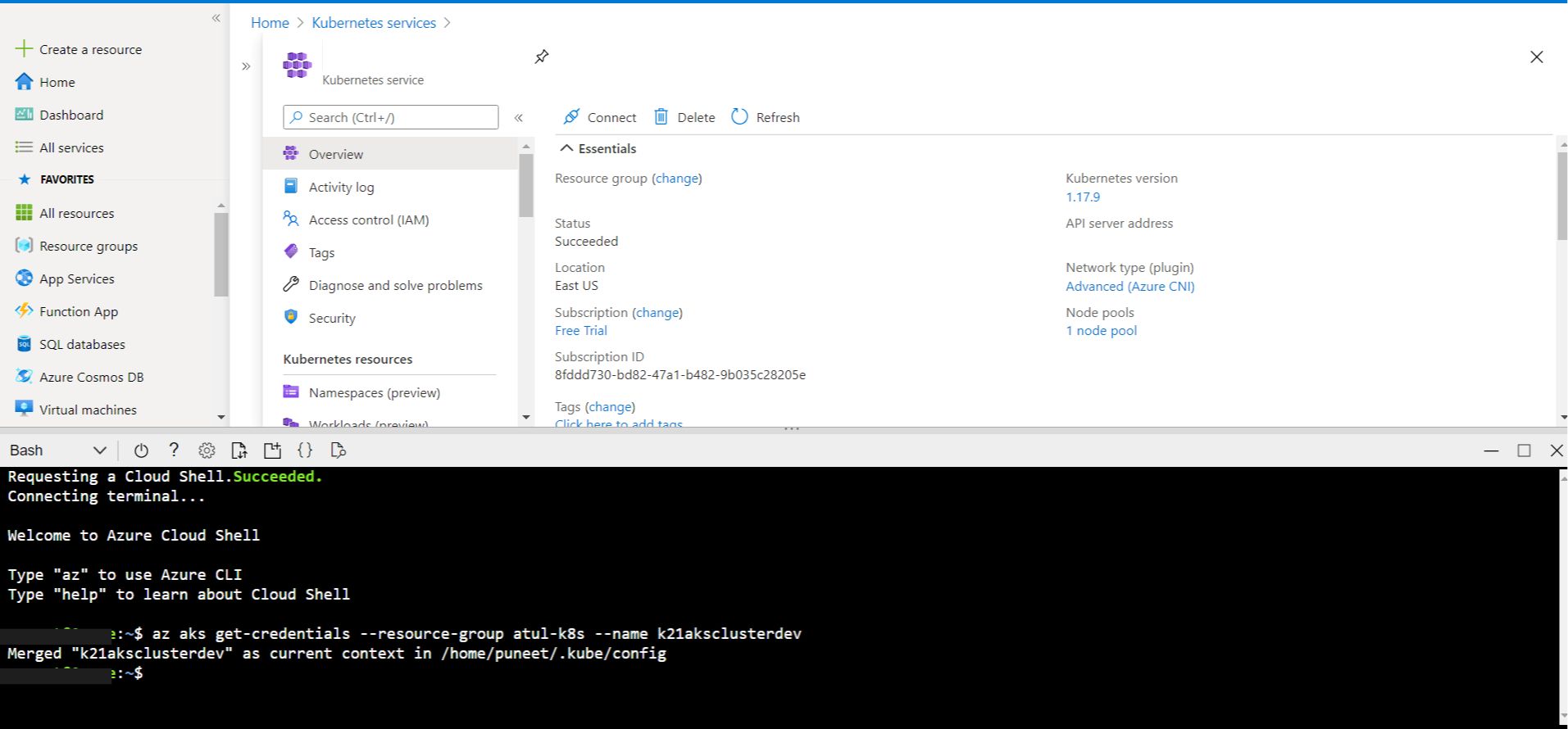Collapse the resource menu panel
This screenshot has width=1568, height=729.
coord(519,118)
